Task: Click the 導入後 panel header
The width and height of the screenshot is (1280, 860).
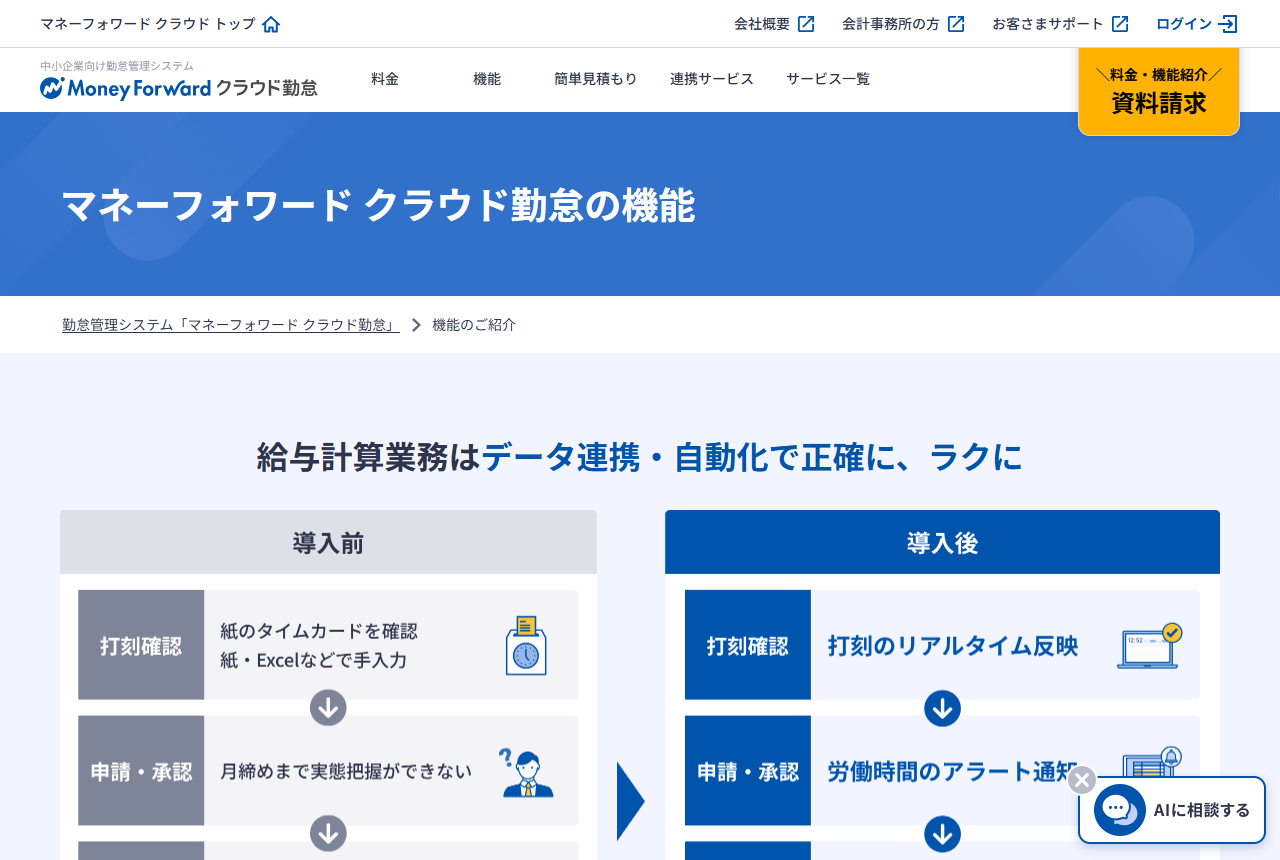Action: click(942, 542)
